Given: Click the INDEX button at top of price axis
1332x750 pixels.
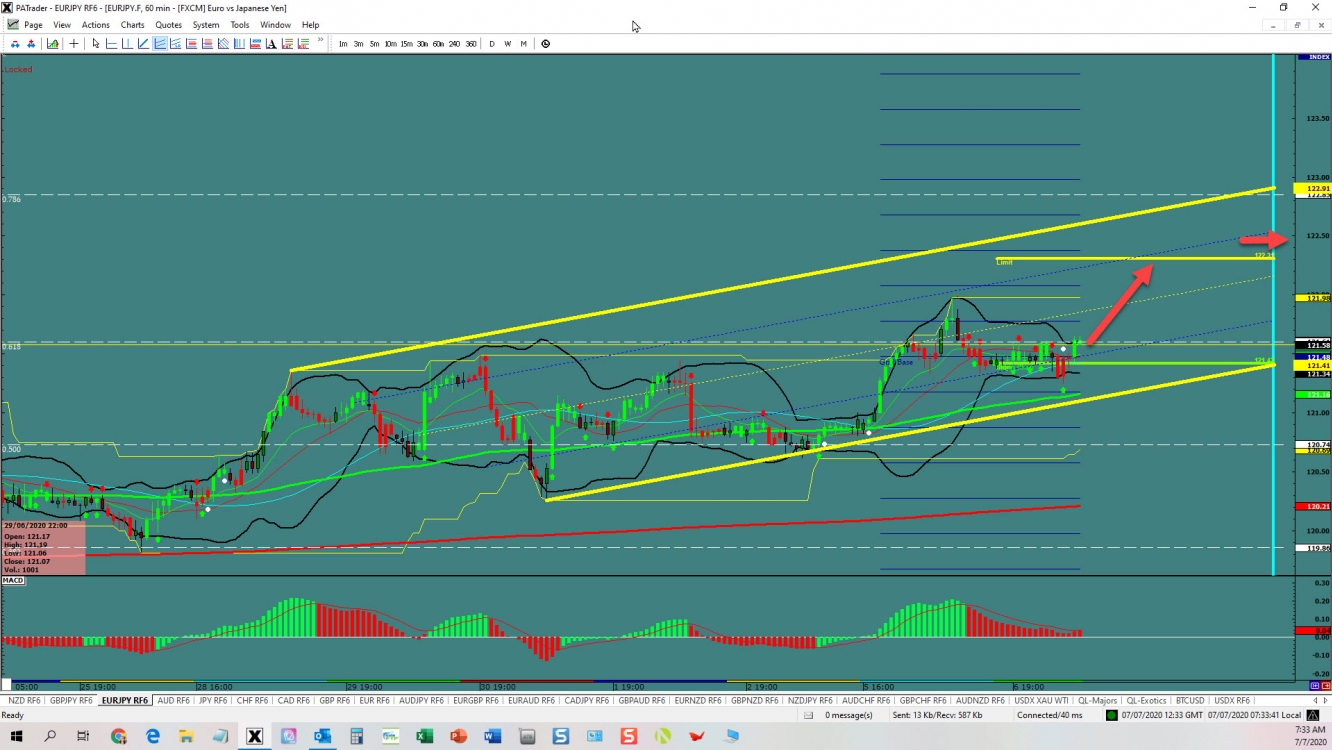Looking at the screenshot, I should point(1313,57).
